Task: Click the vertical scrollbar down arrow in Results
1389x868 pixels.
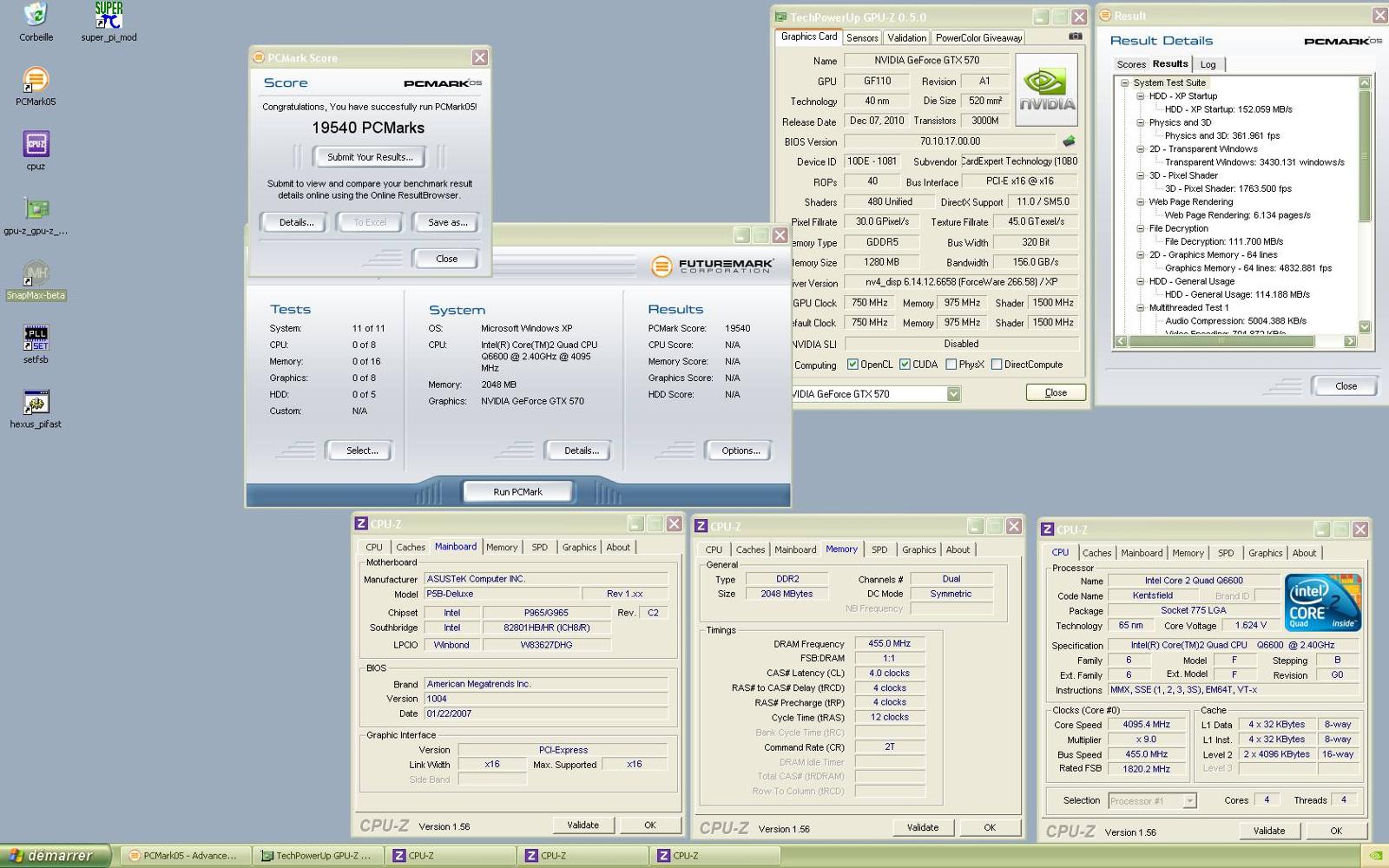Action: tap(1365, 327)
